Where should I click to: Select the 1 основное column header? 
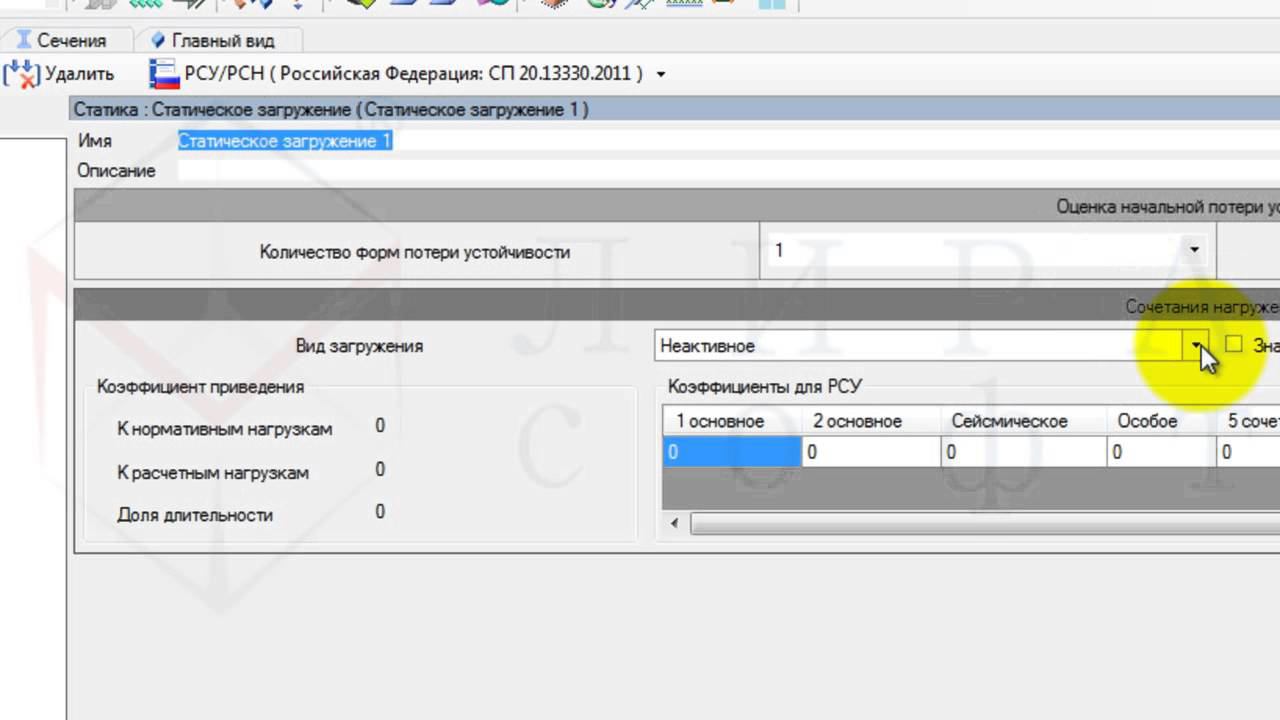733,422
